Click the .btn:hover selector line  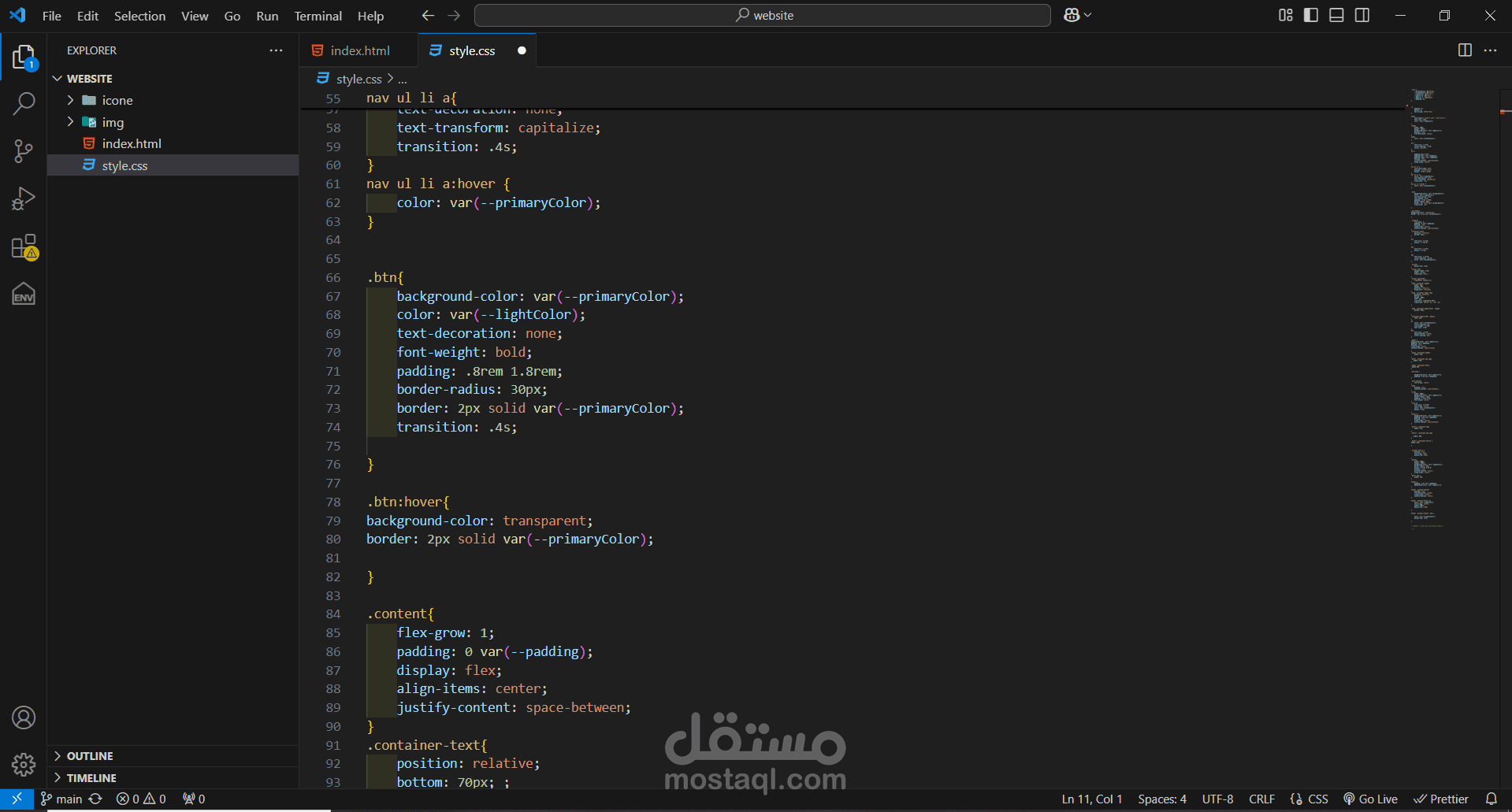tap(407, 502)
